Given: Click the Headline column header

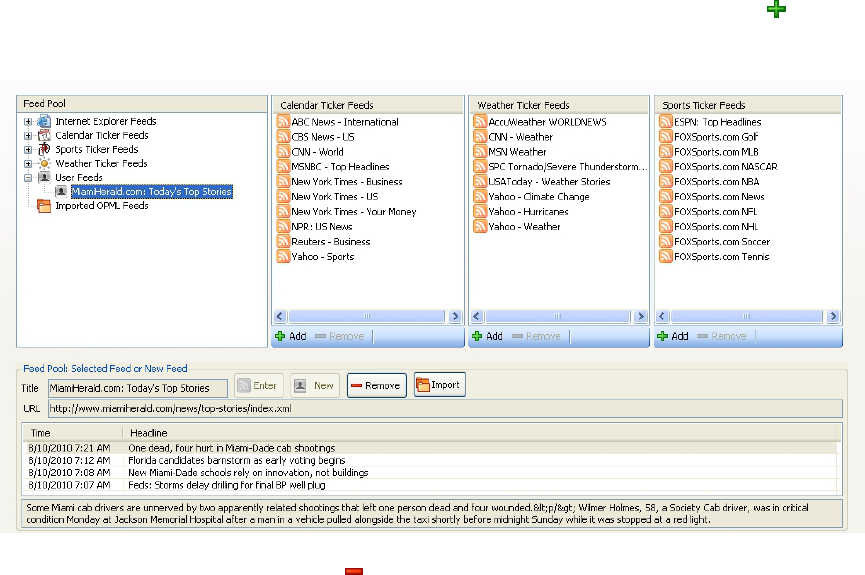Looking at the screenshot, I should click(481, 433).
